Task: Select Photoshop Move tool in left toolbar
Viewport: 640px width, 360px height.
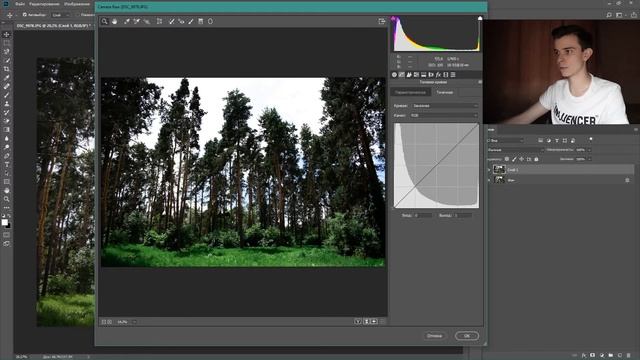Action: point(7,34)
